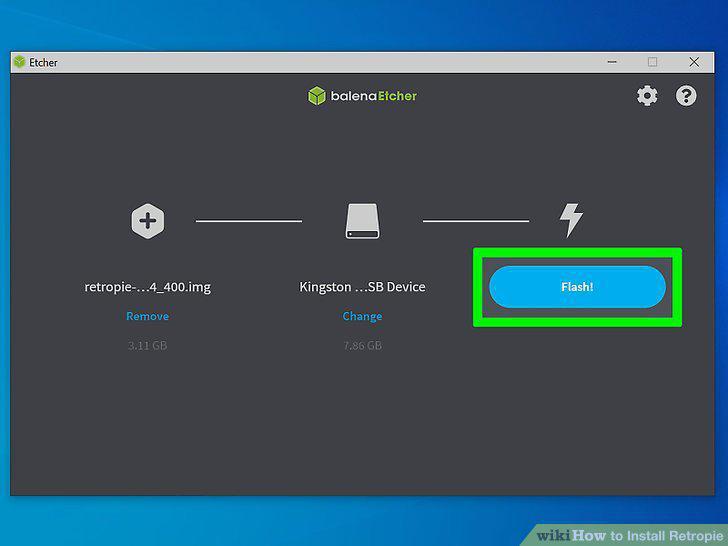
Task: Click the Kingston …SB Device label
Action: point(363,287)
